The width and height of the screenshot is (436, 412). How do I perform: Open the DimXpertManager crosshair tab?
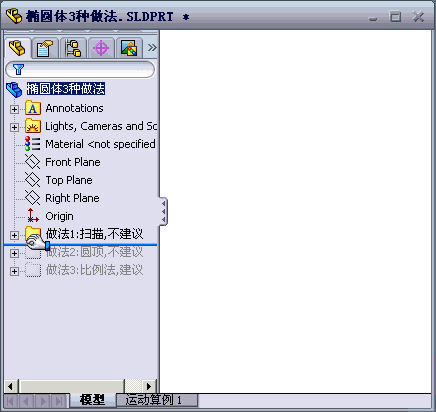tap(101, 48)
